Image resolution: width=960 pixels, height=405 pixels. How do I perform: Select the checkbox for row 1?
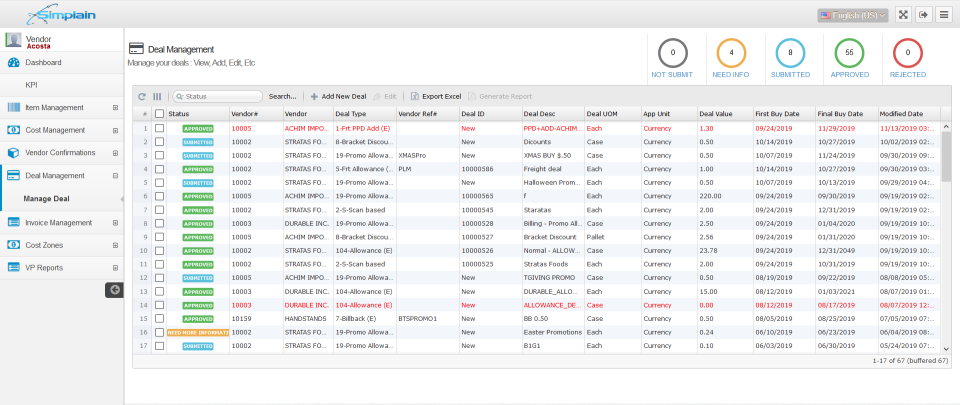pos(160,128)
